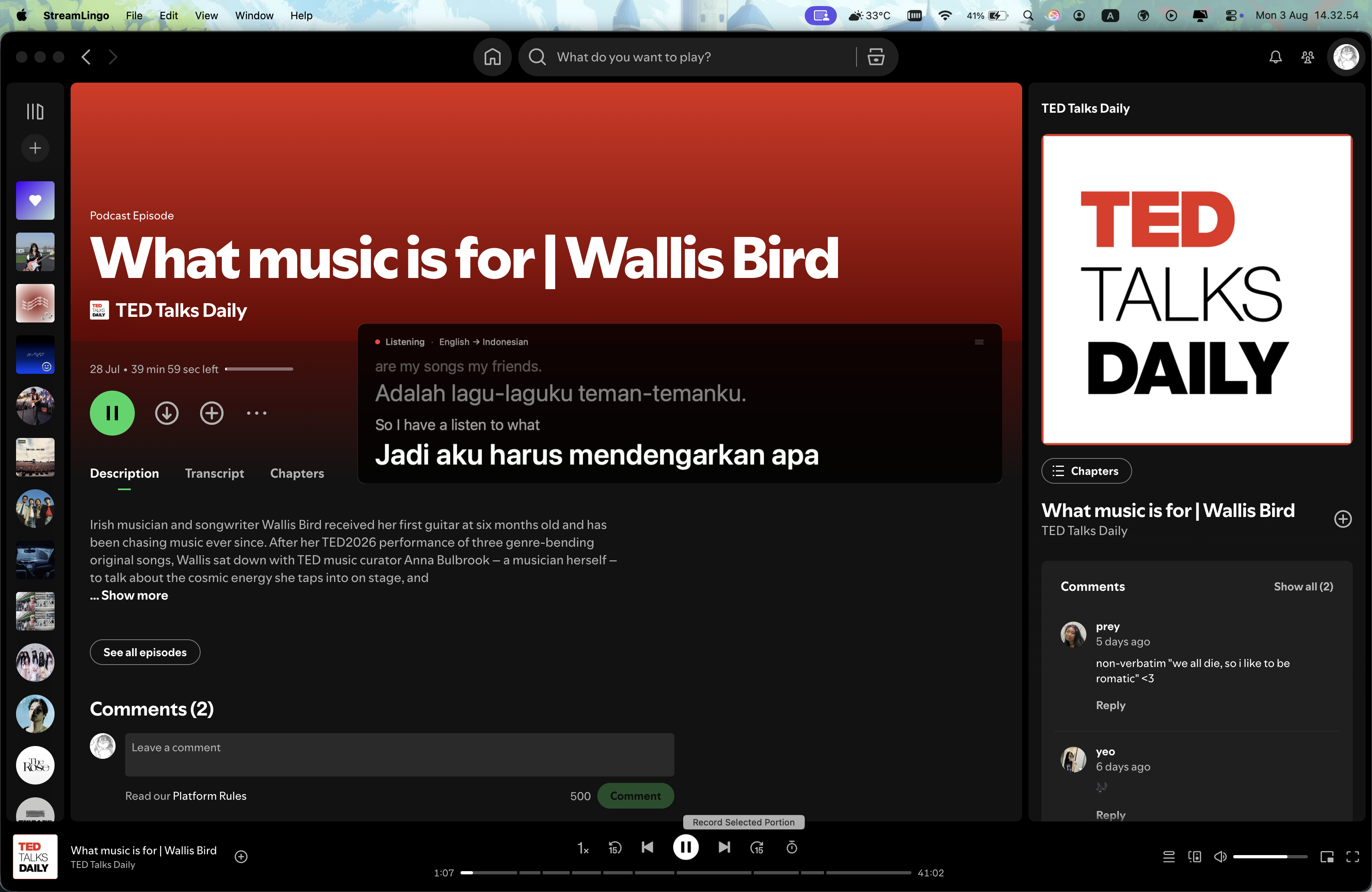Click Spotlight search in menu bar
The width and height of the screenshot is (1372, 892).
pos(1028,16)
